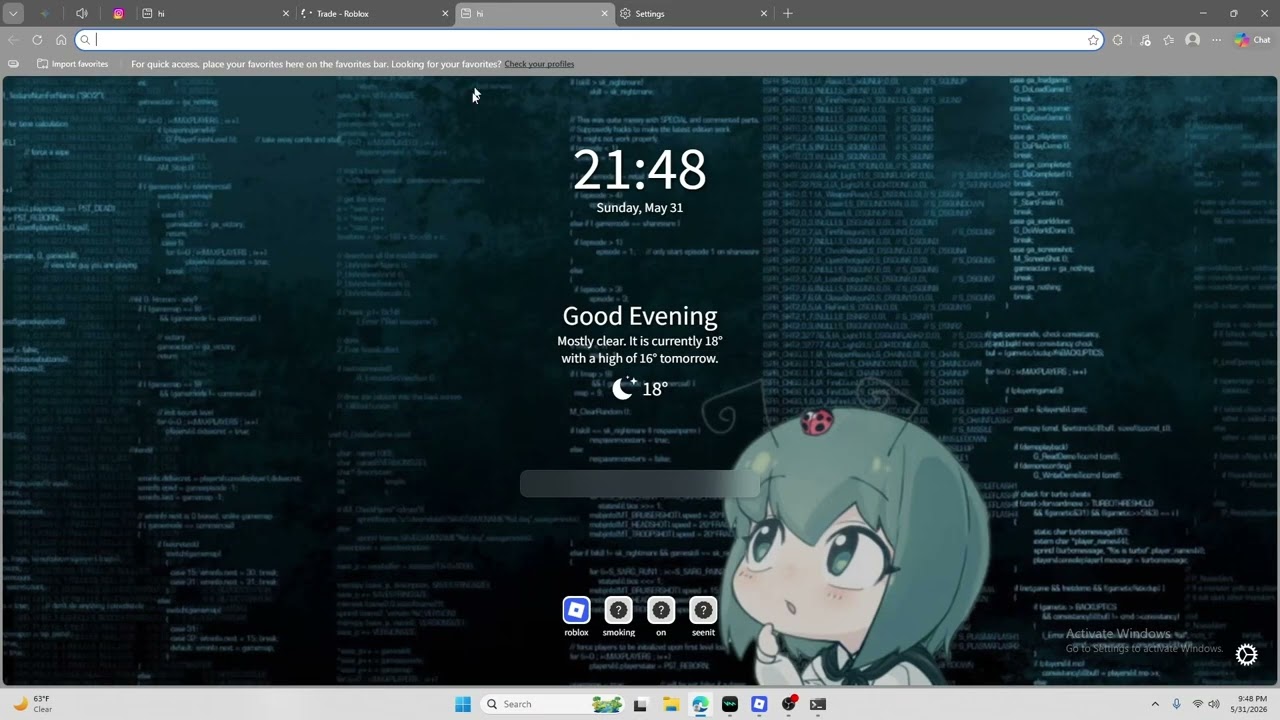Open the Terminal app on taskbar

[818, 704]
